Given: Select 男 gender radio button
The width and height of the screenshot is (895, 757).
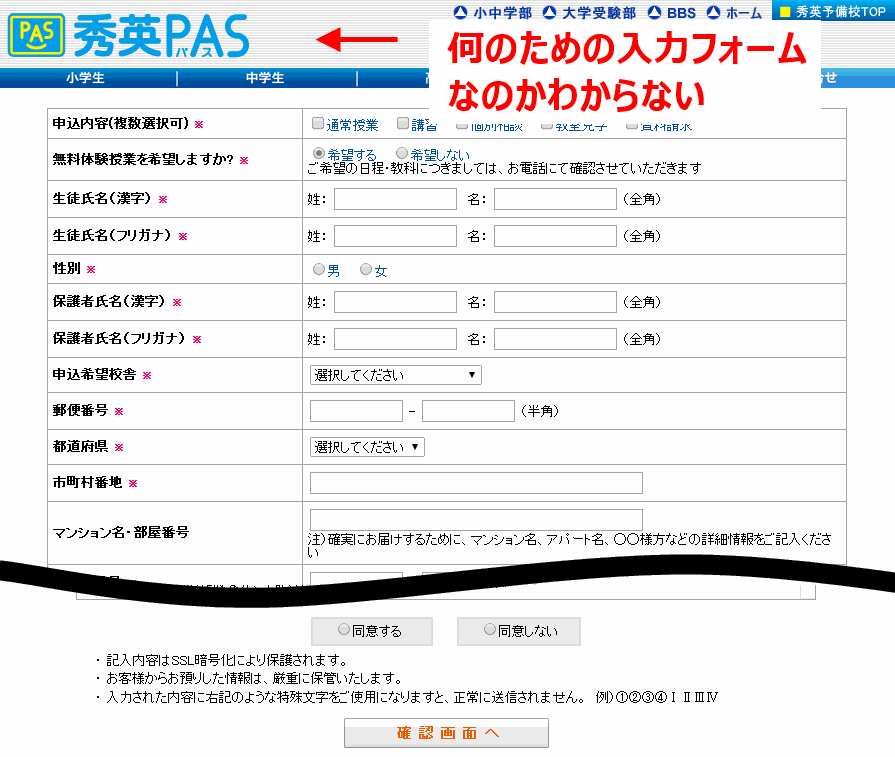Looking at the screenshot, I should click(x=319, y=270).
